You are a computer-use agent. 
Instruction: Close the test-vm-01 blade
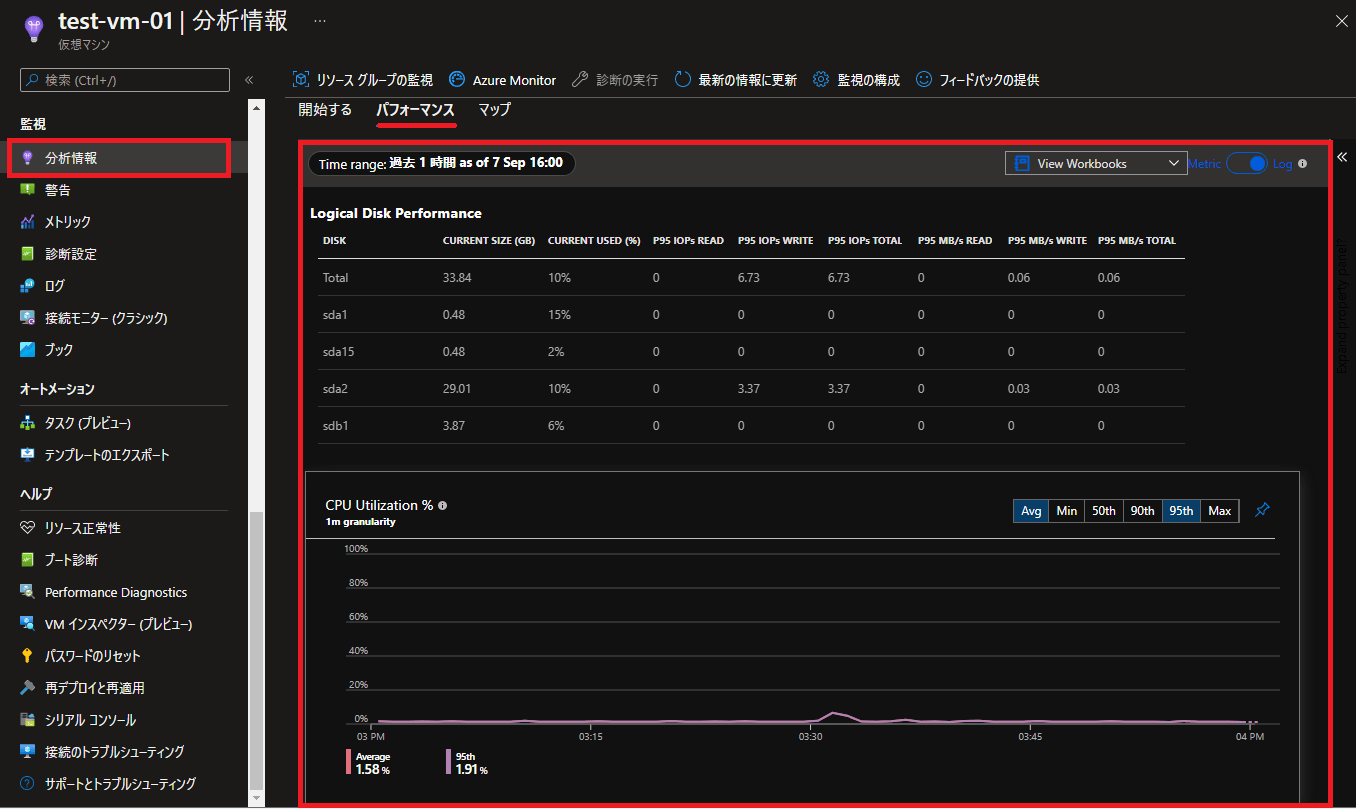pos(1341,20)
